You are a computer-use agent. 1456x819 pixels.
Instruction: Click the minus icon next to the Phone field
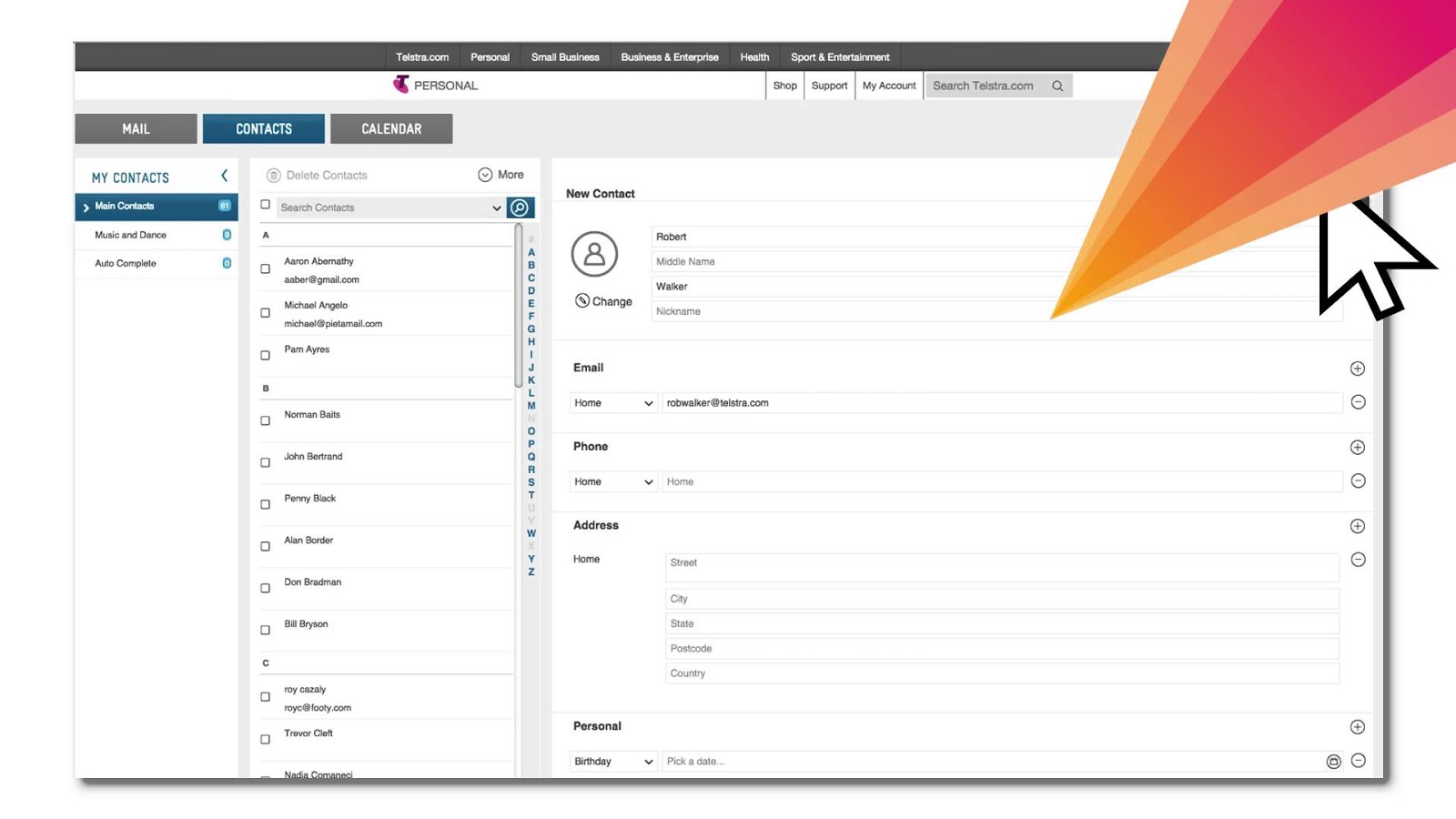[1357, 480]
